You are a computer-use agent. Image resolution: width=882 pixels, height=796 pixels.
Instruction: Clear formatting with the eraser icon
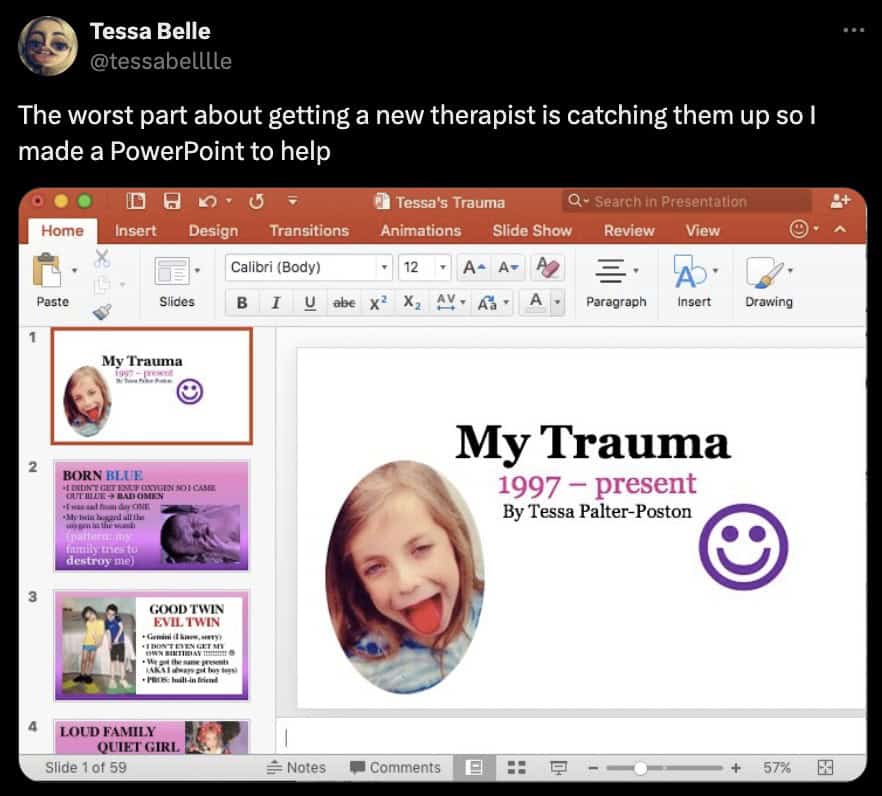tap(548, 267)
